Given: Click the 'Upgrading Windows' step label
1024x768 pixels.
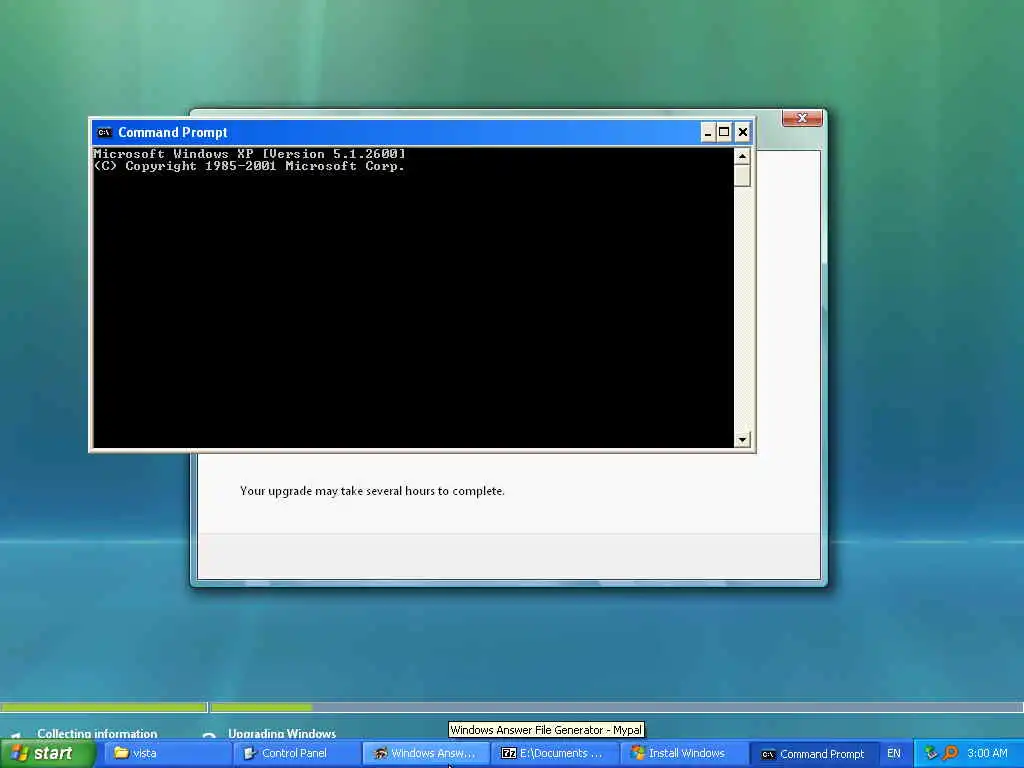Looking at the screenshot, I should point(282,733).
